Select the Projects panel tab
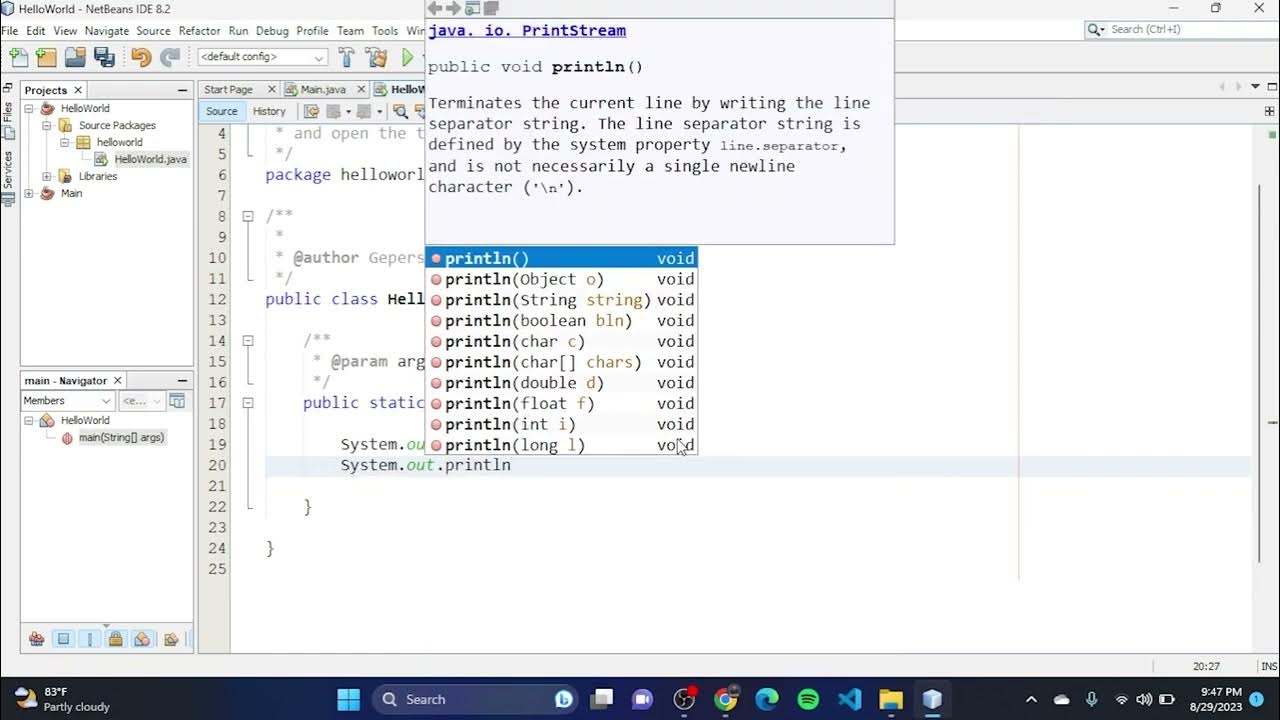This screenshot has width=1280, height=720. [45, 90]
